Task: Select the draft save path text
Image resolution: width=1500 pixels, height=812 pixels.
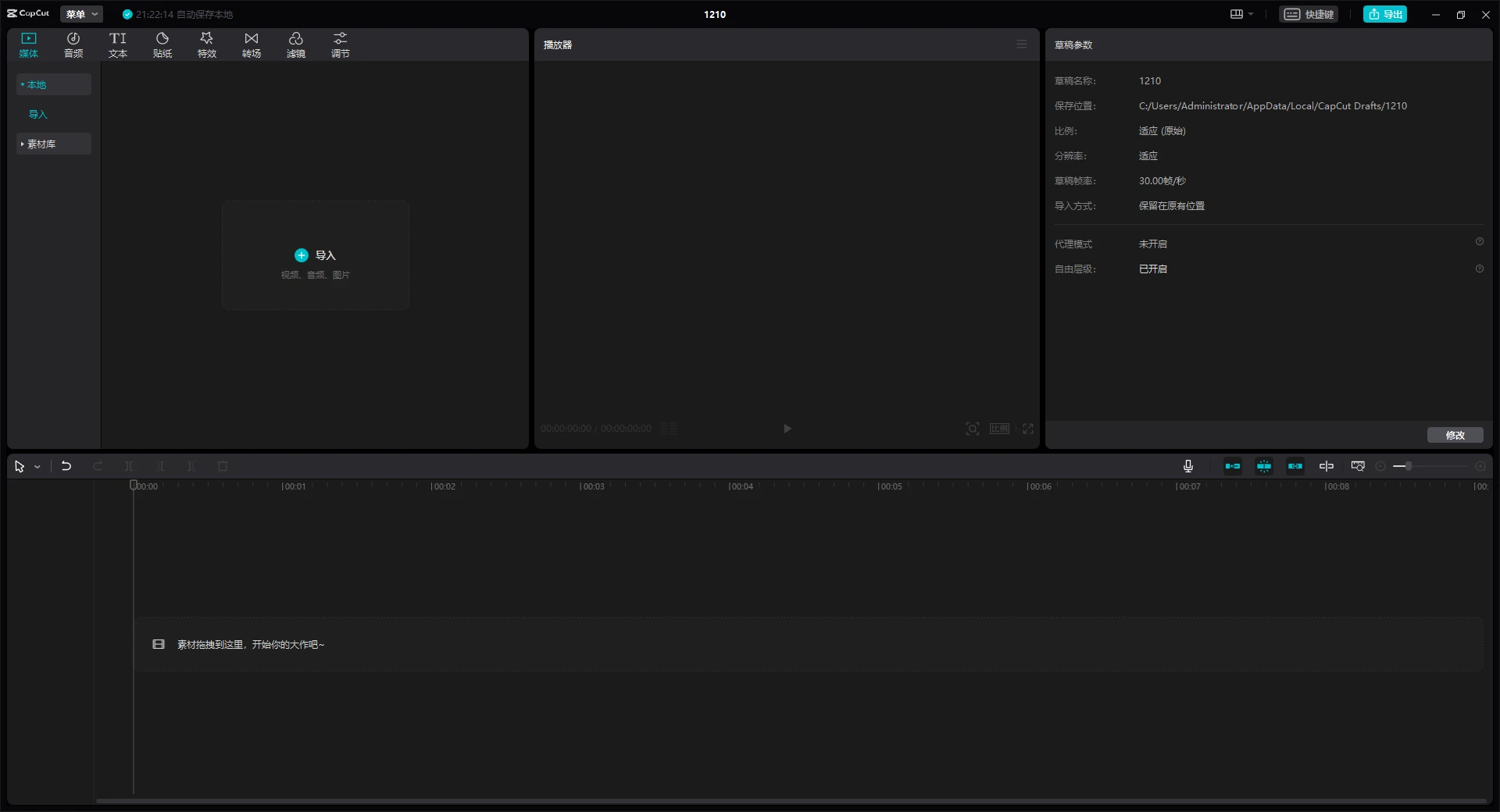Action: 1273,106
